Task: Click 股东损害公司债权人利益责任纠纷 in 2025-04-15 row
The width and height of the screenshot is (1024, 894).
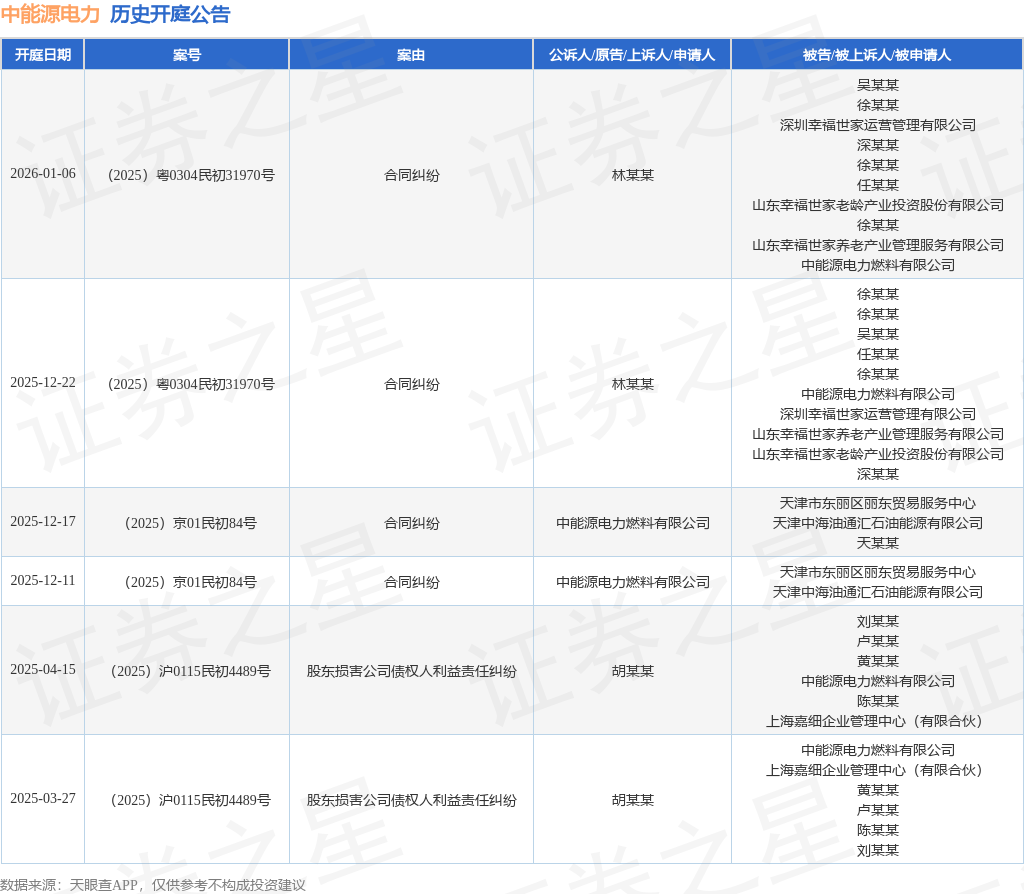Action: click(x=411, y=671)
